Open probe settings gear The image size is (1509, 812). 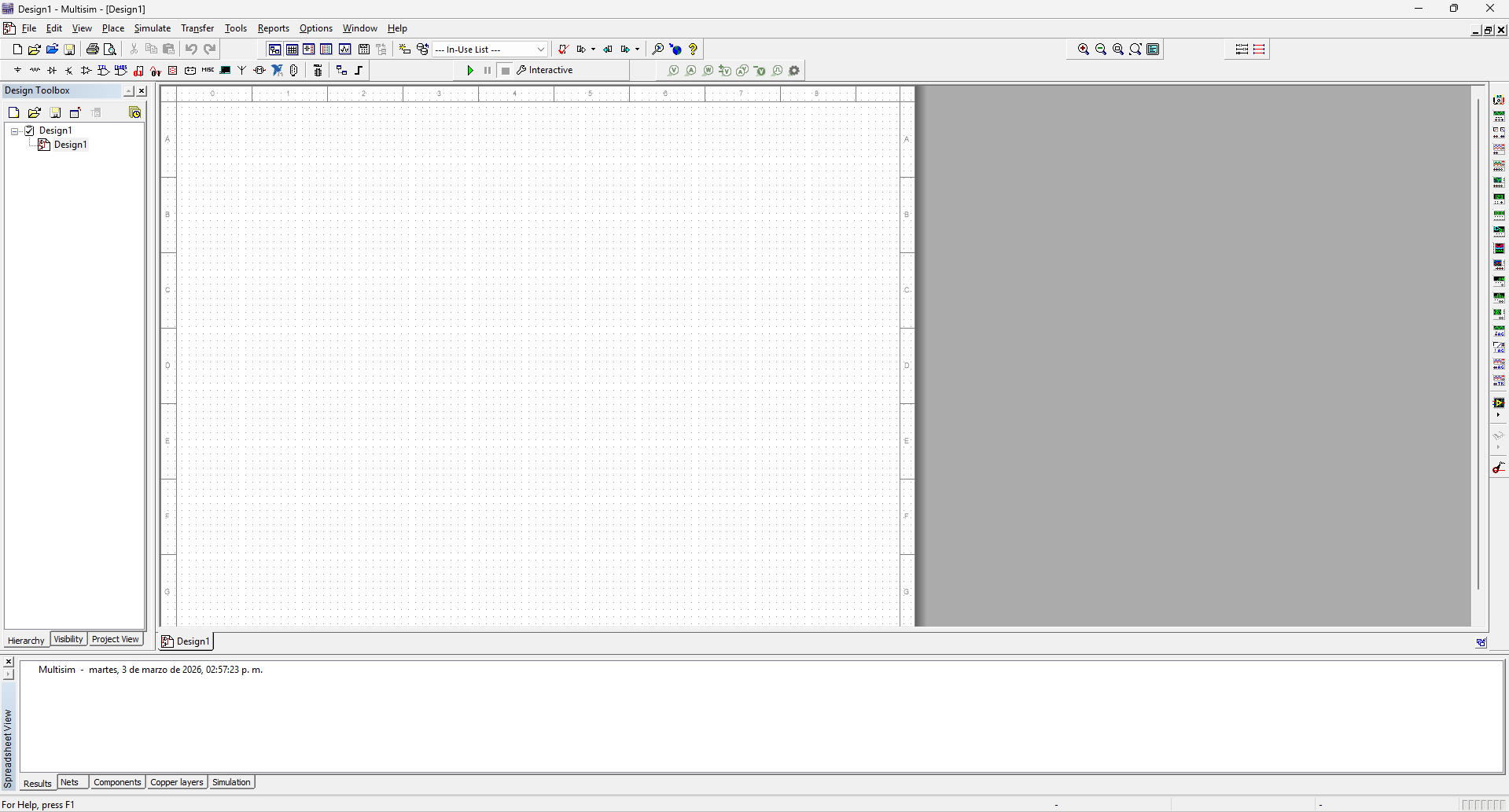tap(794, 70)
